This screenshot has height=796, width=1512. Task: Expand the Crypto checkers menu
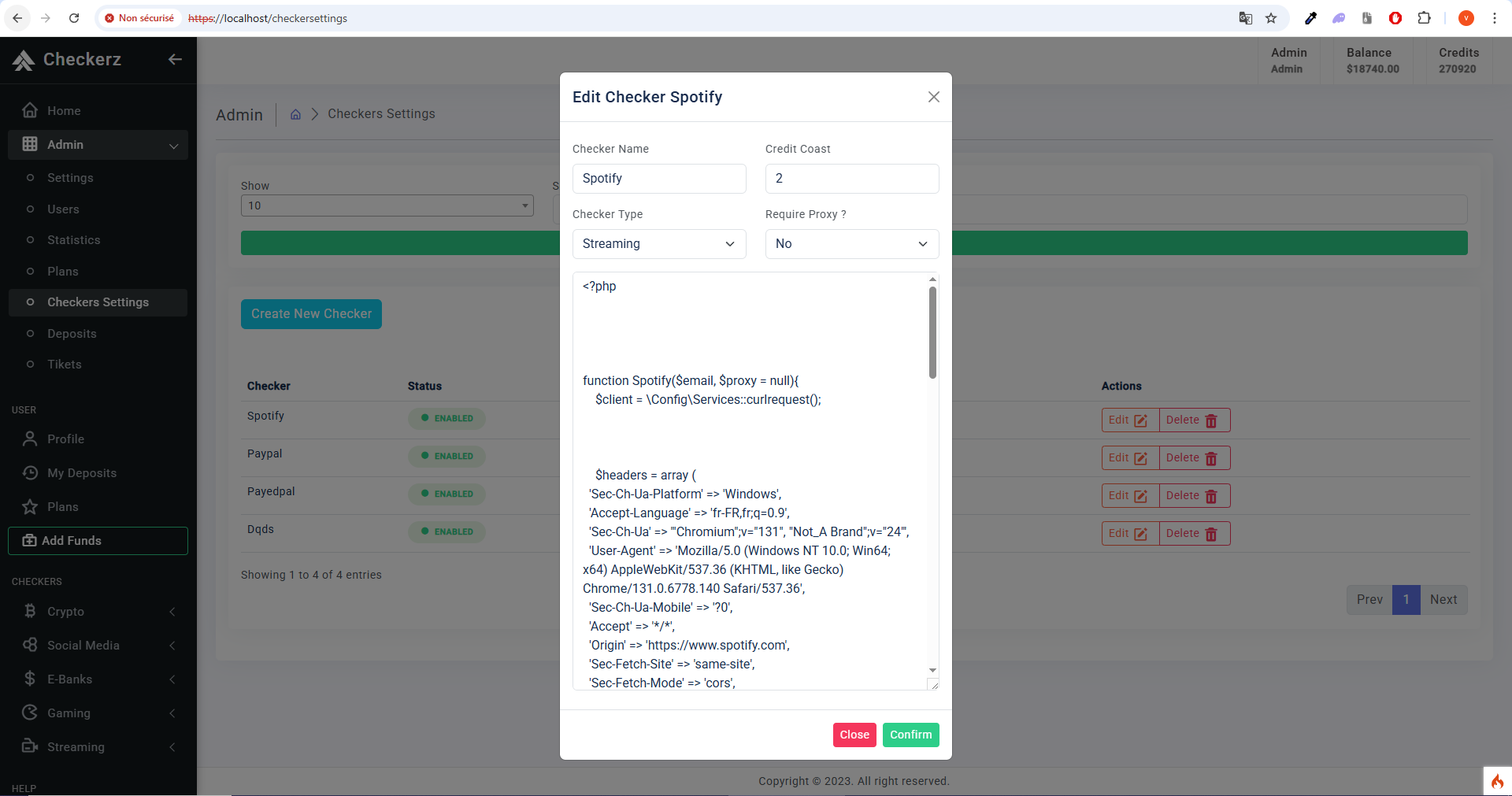tap(98, 612)
